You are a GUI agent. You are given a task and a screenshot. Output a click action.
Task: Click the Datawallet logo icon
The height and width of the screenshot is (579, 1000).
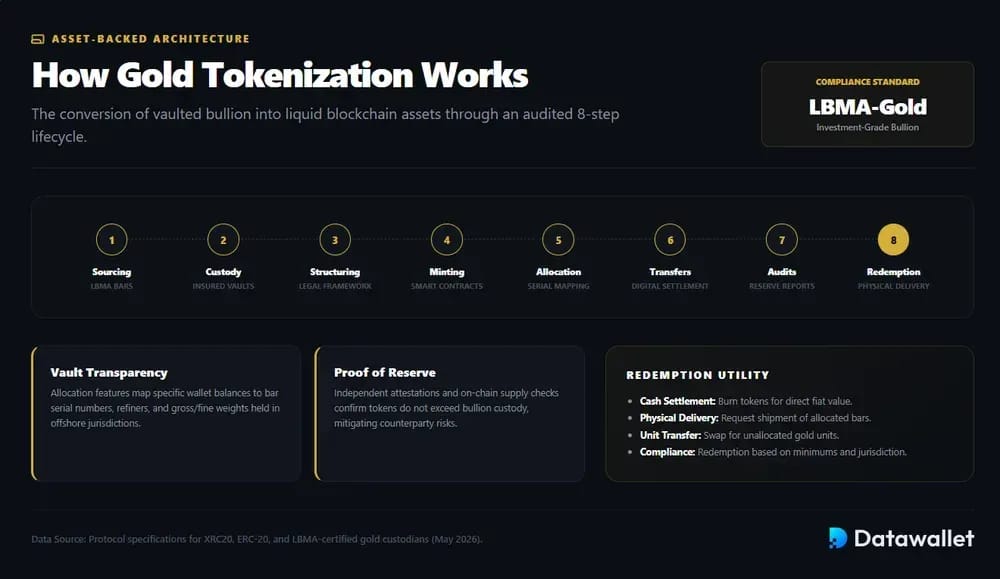[x=837, y=538]
